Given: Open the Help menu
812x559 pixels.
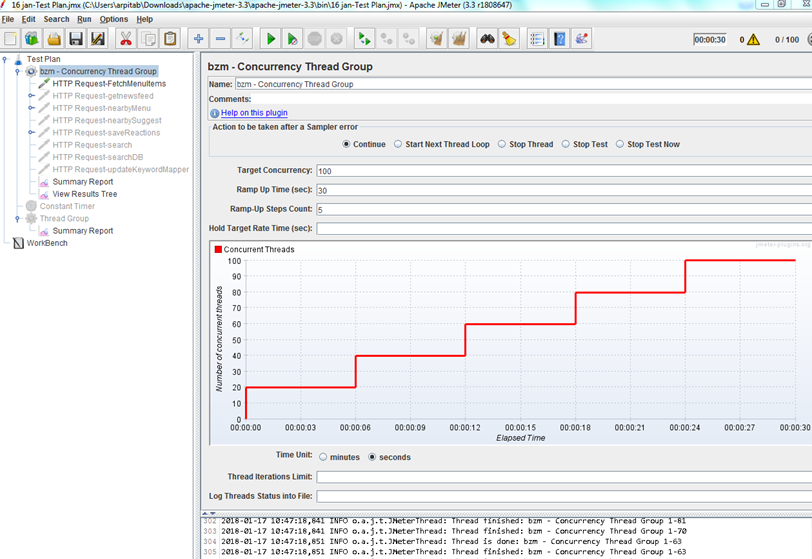Looking at the screenshot, I should point(144,19).
